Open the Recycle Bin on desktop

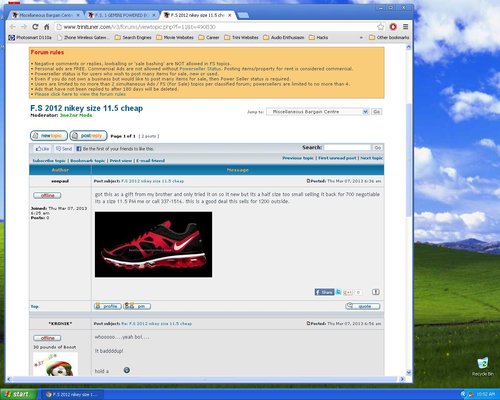[482, 366]
